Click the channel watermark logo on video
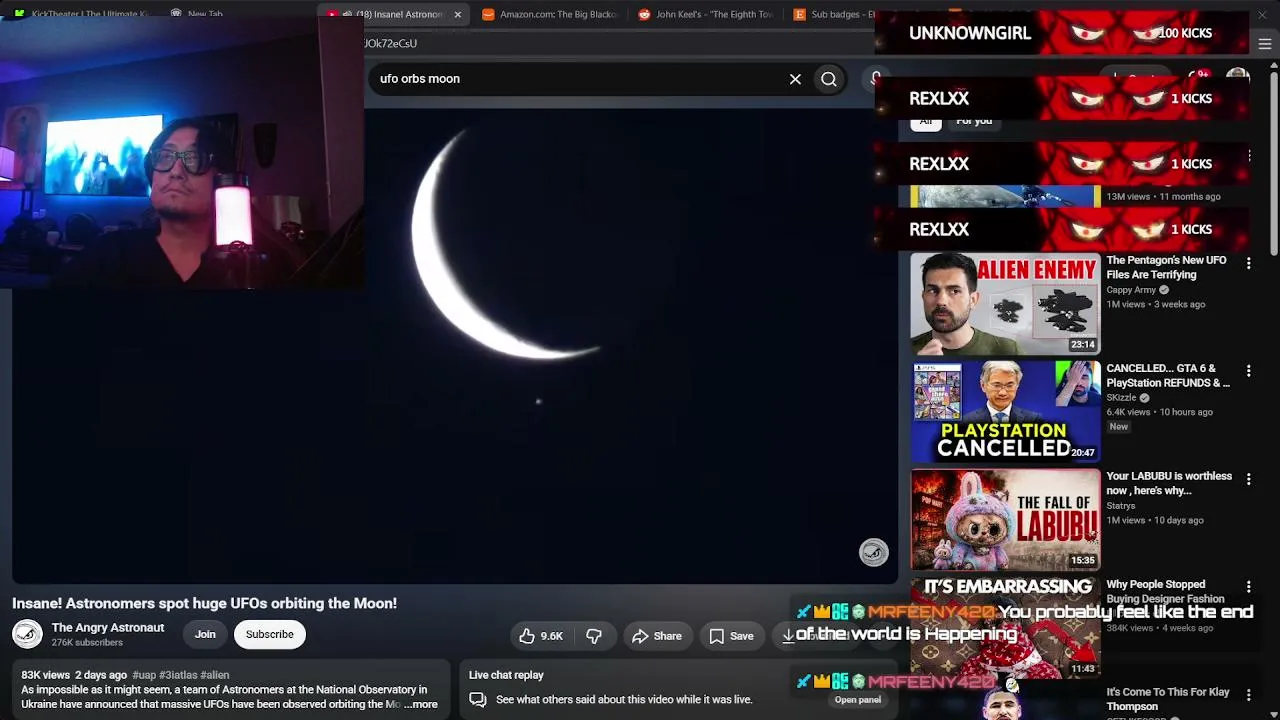 tap(873, 553)
